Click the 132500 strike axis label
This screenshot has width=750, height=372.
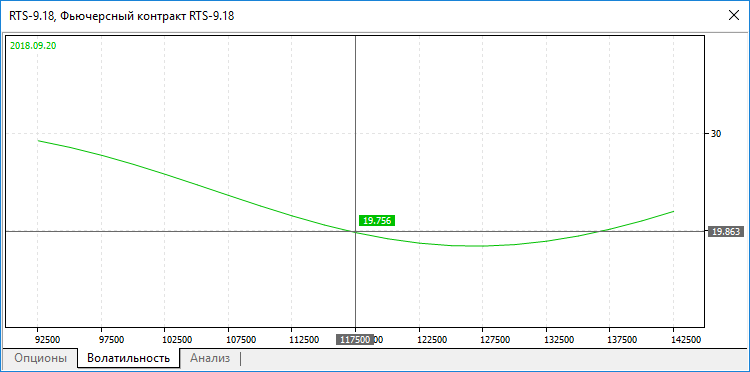[x=559, y=339]
